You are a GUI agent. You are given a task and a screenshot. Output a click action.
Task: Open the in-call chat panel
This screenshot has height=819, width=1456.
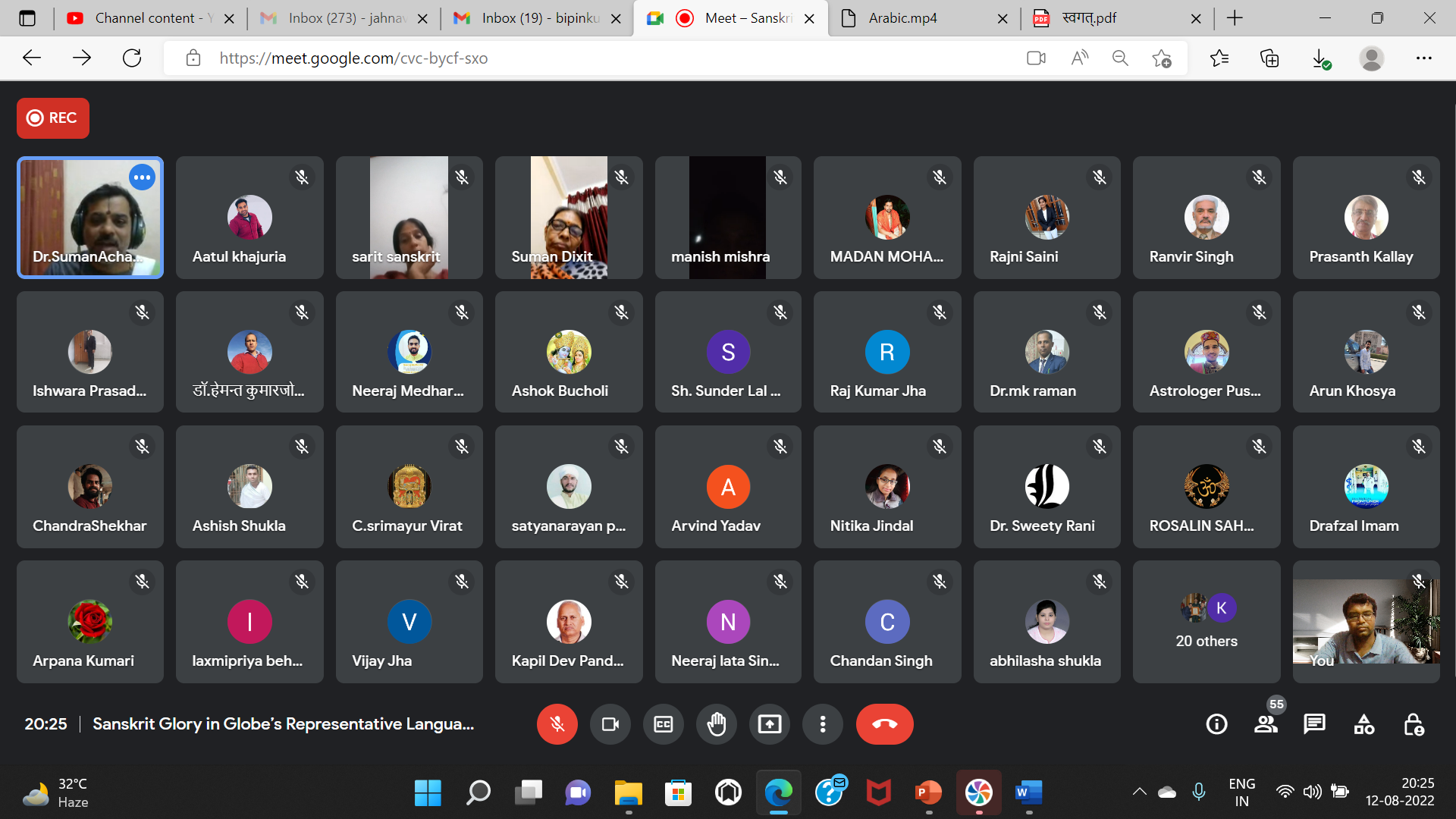[x=1314, y=724]
